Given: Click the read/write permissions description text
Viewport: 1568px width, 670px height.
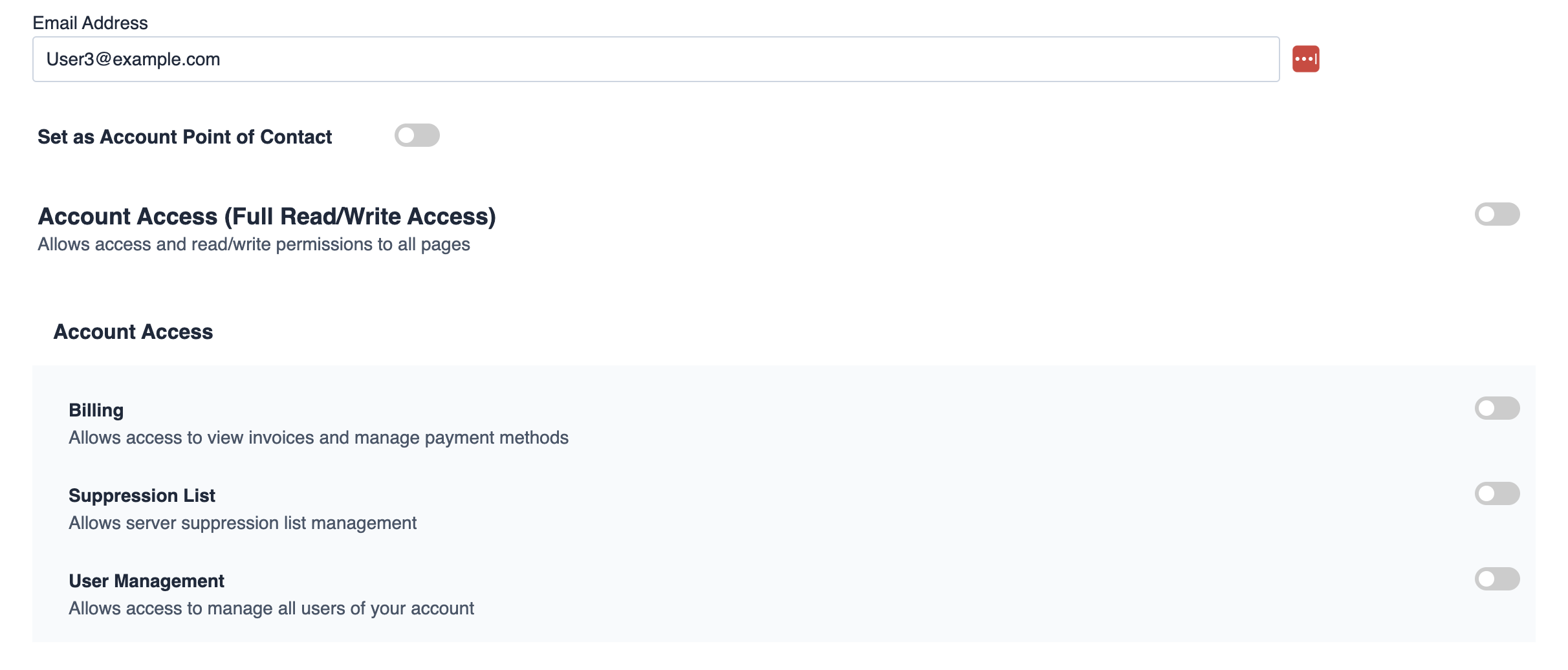Looking at the screenshot, I should (x=254, y=244).
